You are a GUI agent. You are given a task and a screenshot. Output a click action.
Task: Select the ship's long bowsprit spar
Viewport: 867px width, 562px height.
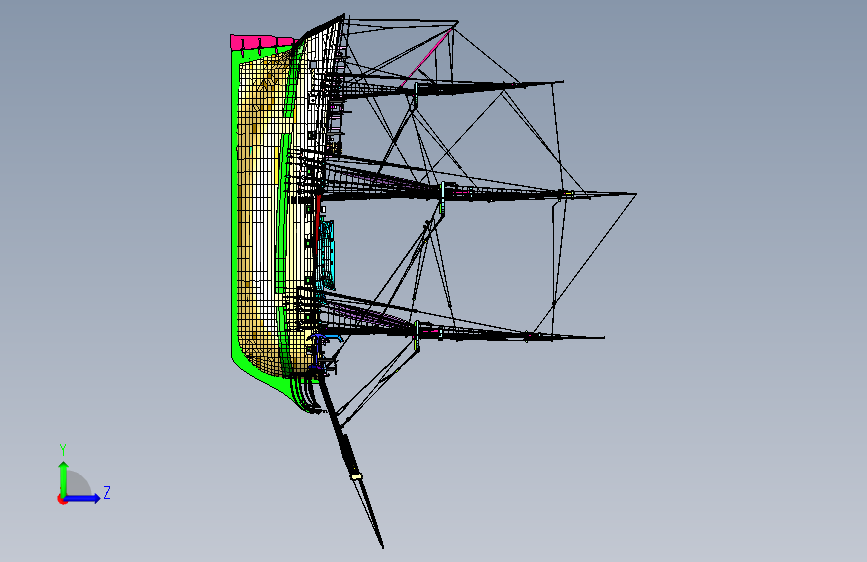tap(351, 462)
